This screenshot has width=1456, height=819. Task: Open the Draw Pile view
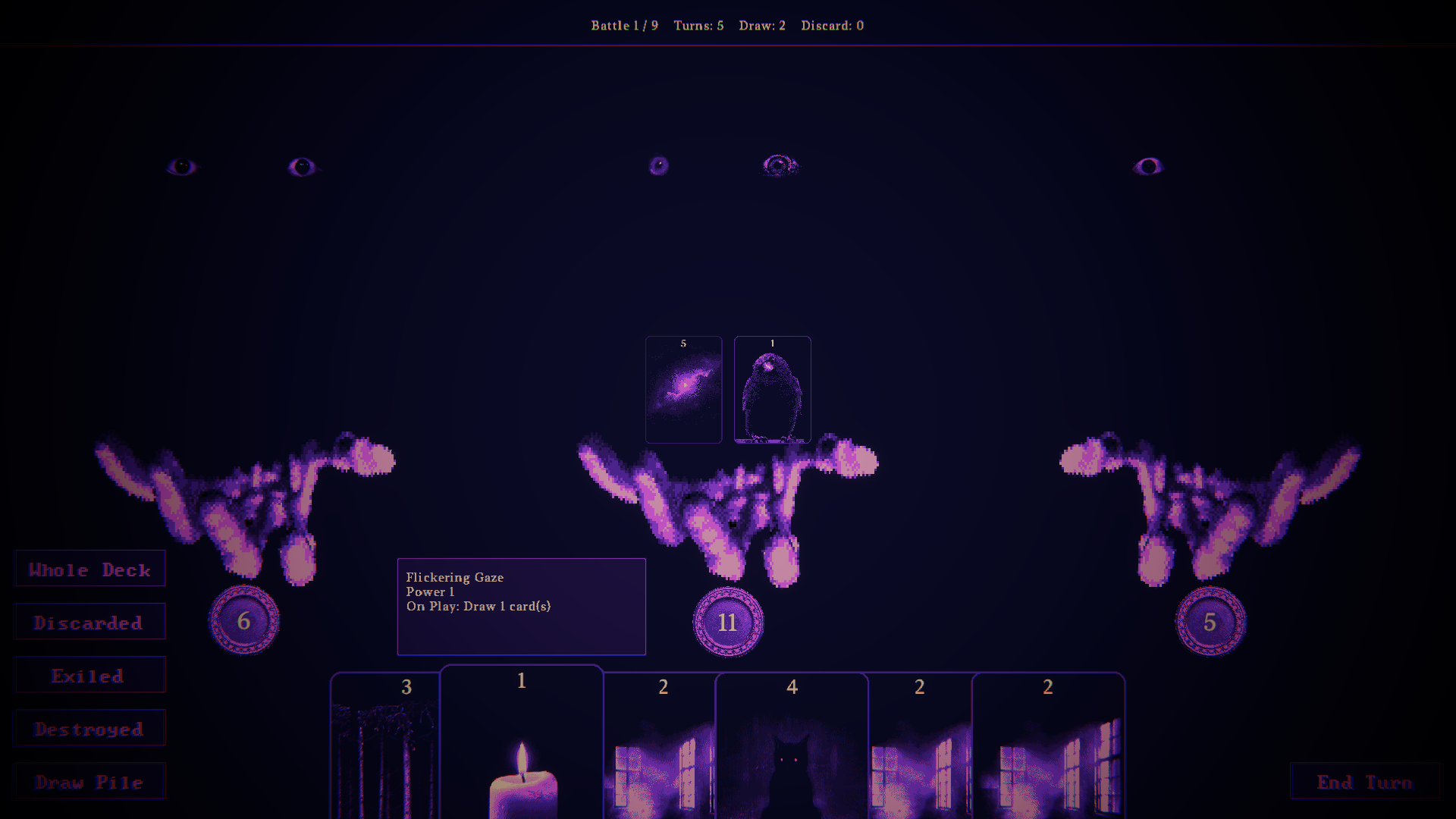(89, 781)
